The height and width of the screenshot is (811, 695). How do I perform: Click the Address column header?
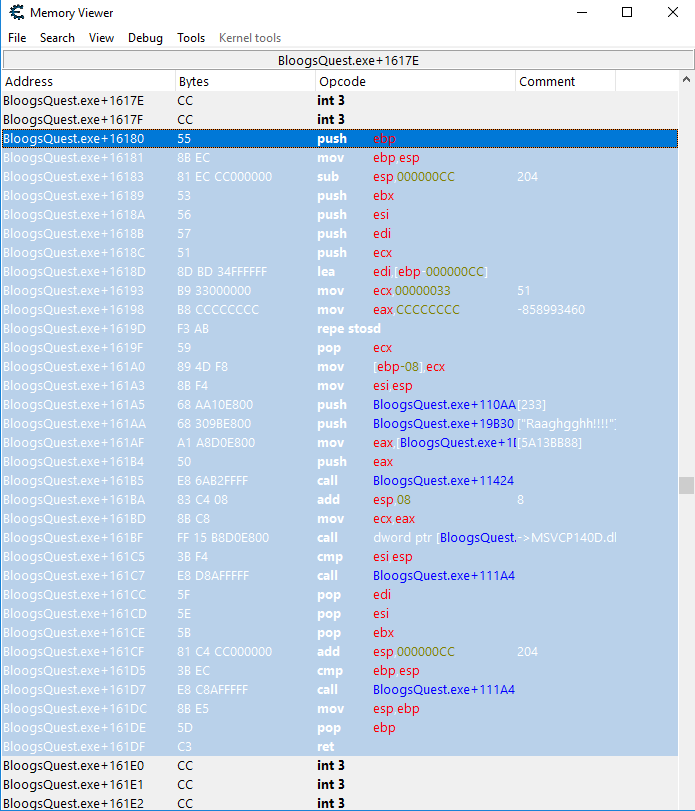tap(89, 81)
